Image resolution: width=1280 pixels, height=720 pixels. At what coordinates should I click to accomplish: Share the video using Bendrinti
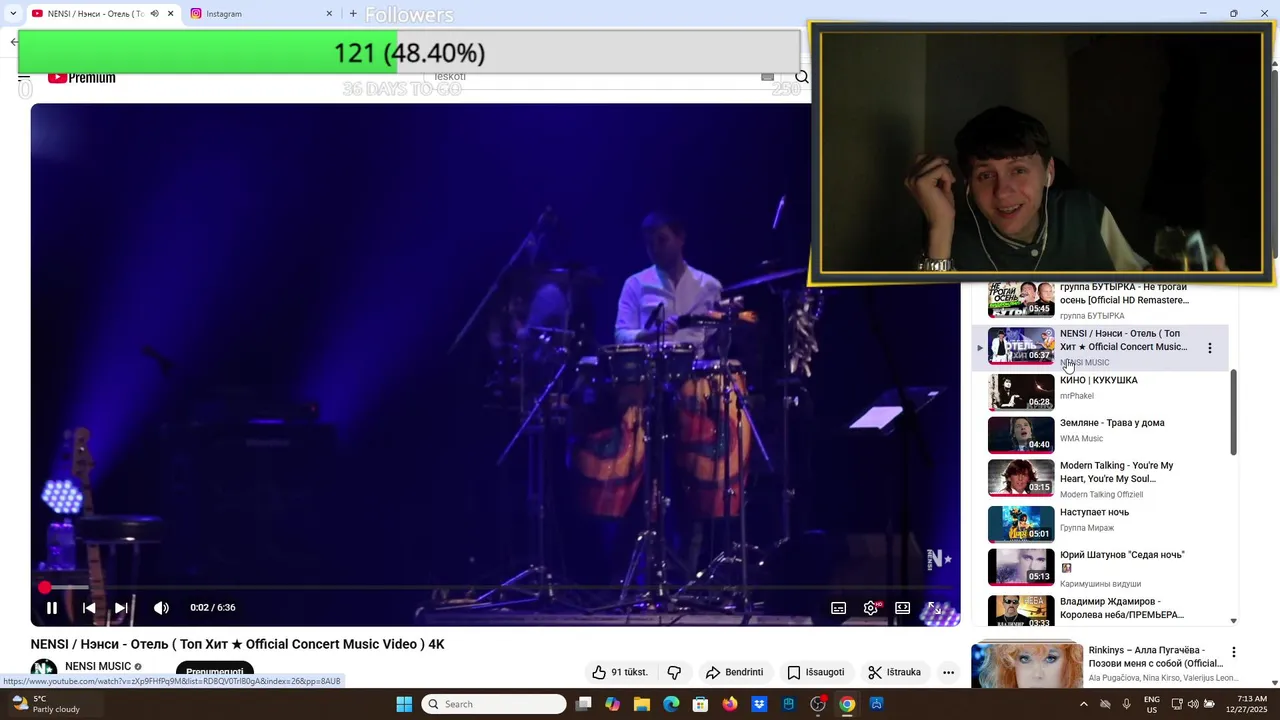coord(735,672)
